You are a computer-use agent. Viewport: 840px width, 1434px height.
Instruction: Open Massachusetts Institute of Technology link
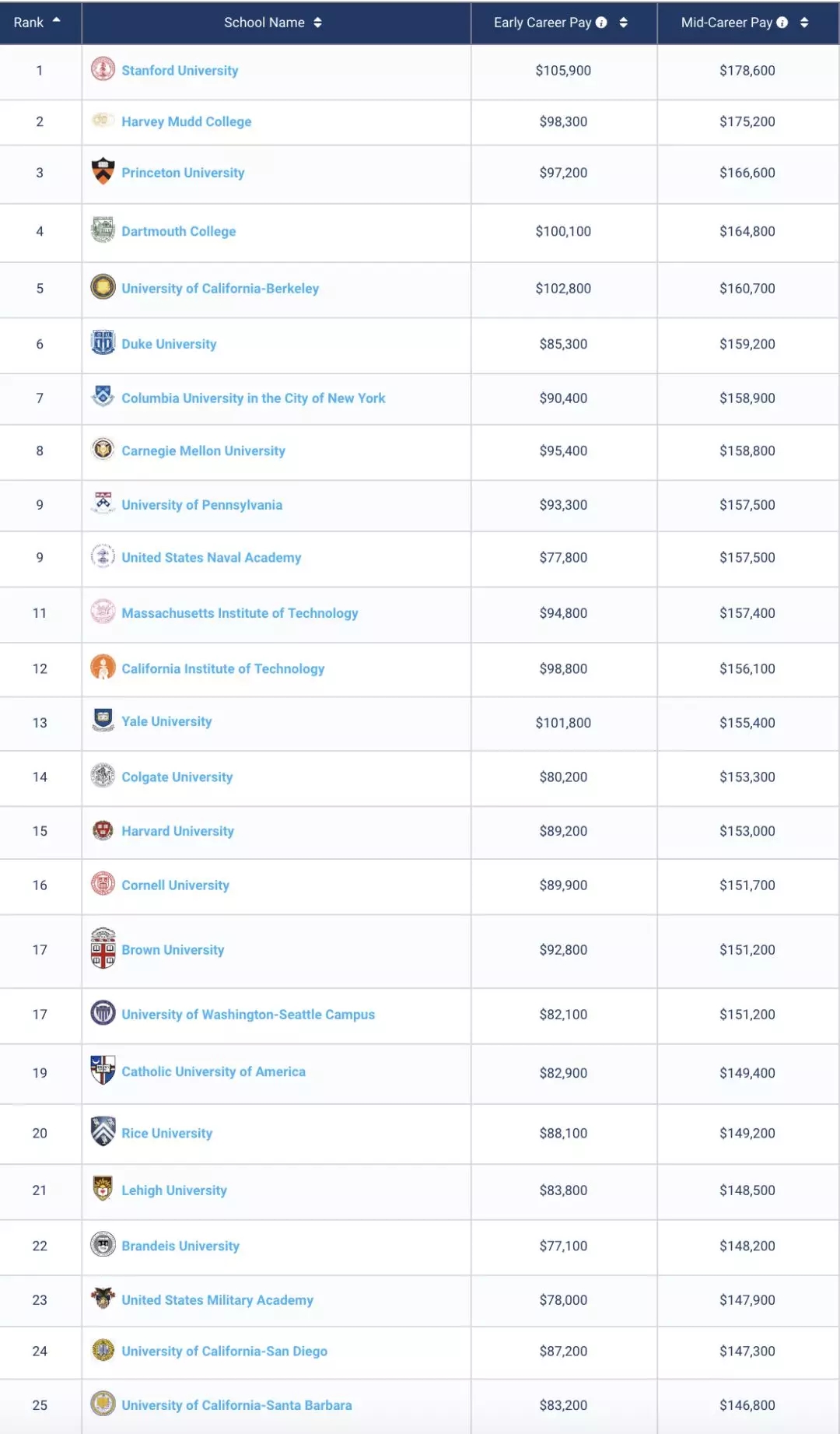click(240, 613)
